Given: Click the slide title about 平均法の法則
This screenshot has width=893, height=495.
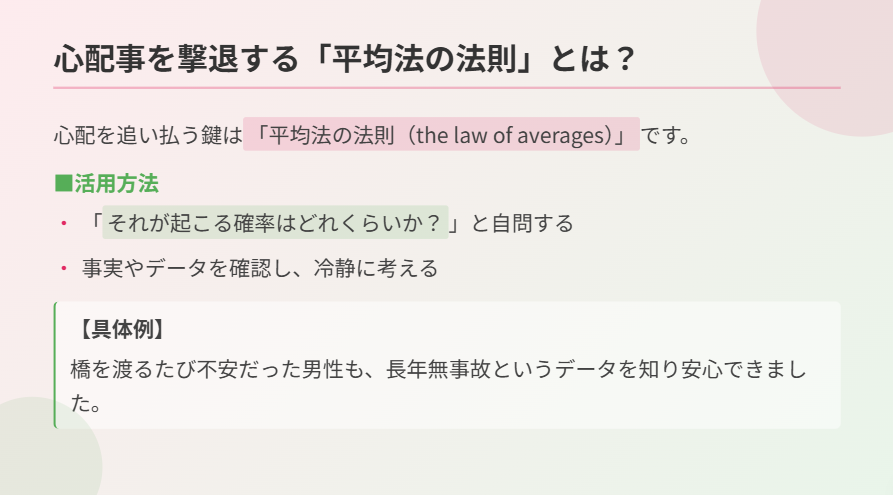Looking at the screenshot, I should (x=345, y=59).
